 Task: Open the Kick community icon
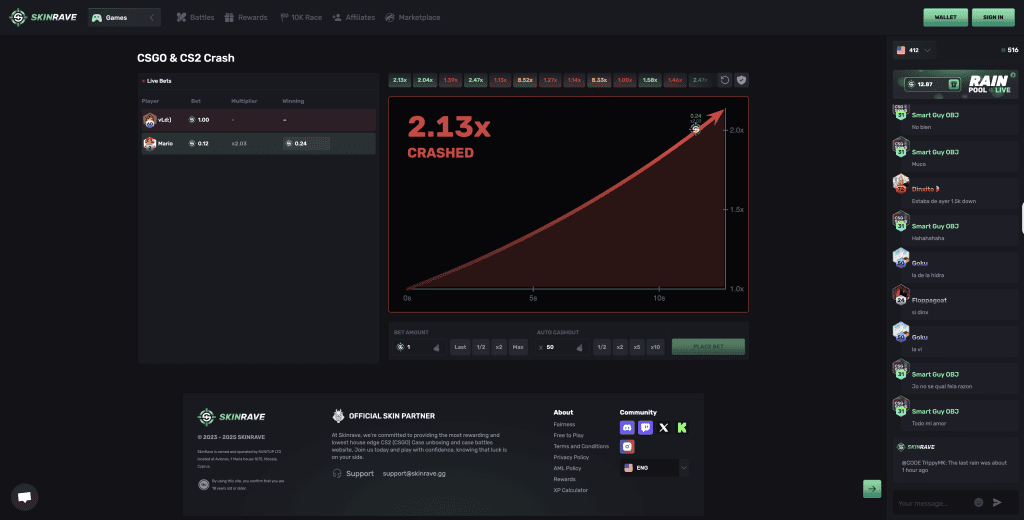682,427
